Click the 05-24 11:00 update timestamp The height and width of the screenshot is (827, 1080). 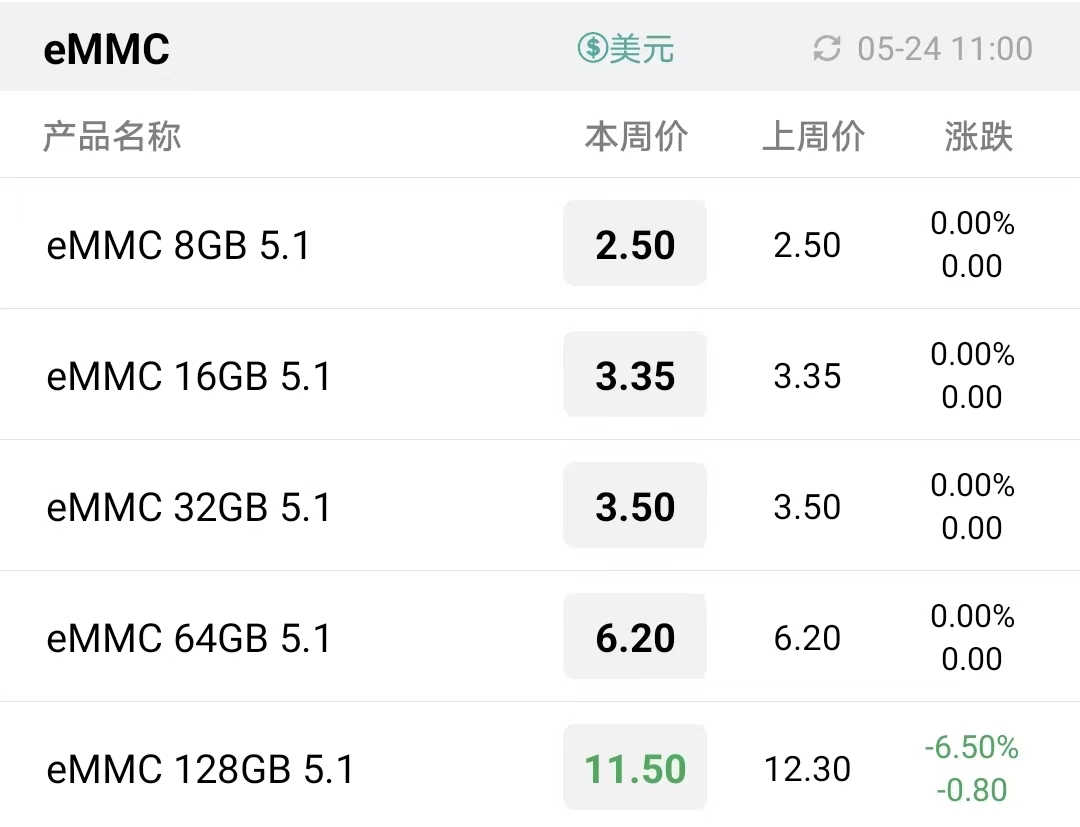(x=945, y=49)
